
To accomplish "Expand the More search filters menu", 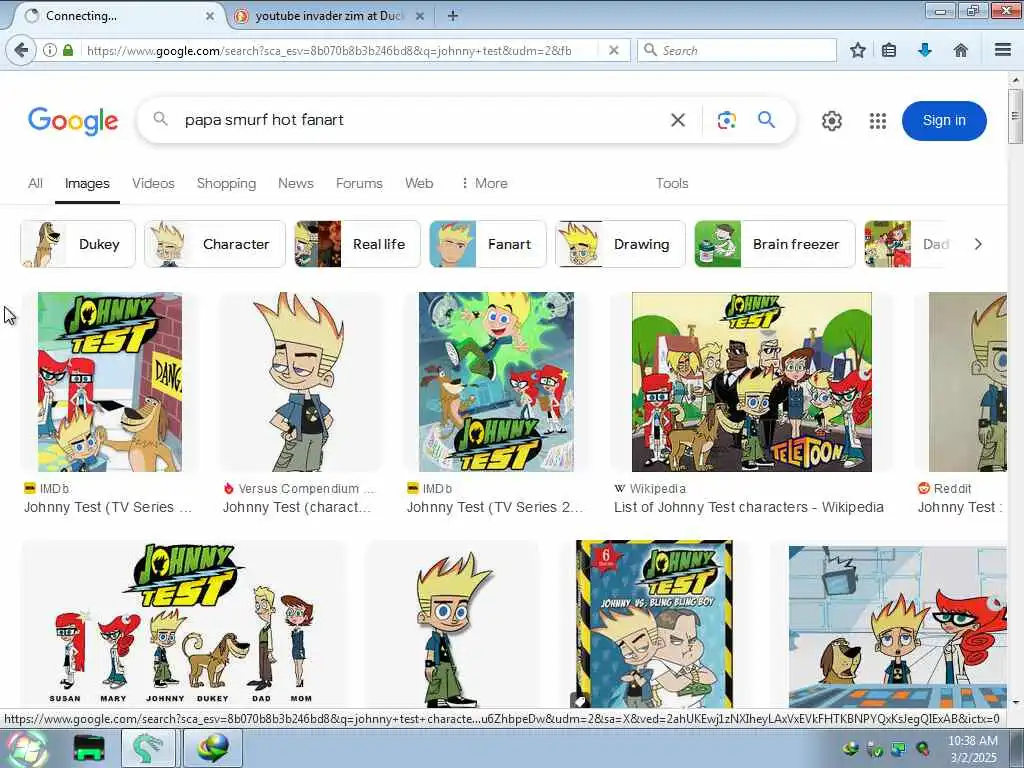I will [x=484, y=184].
